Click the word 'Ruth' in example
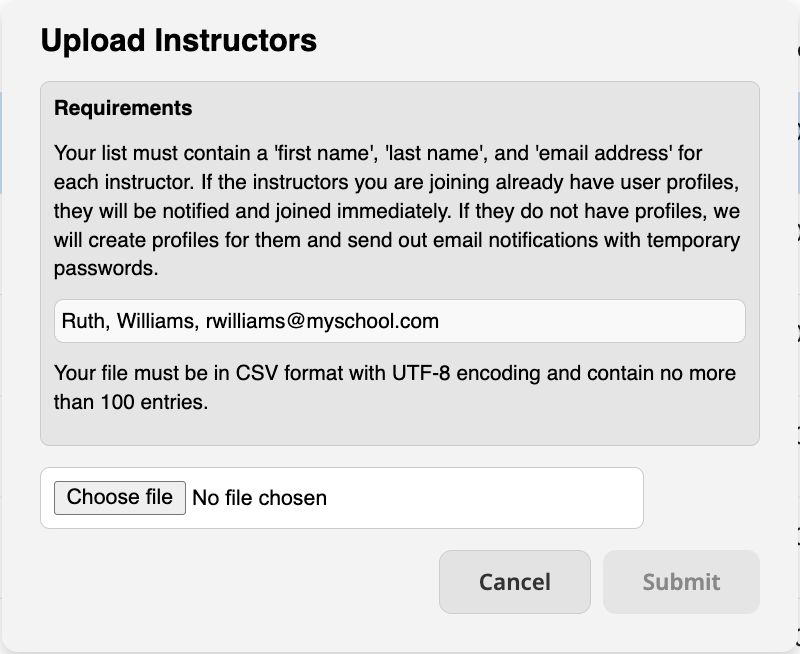This screenshot has width=800, height=654. (x=83, y=321)
